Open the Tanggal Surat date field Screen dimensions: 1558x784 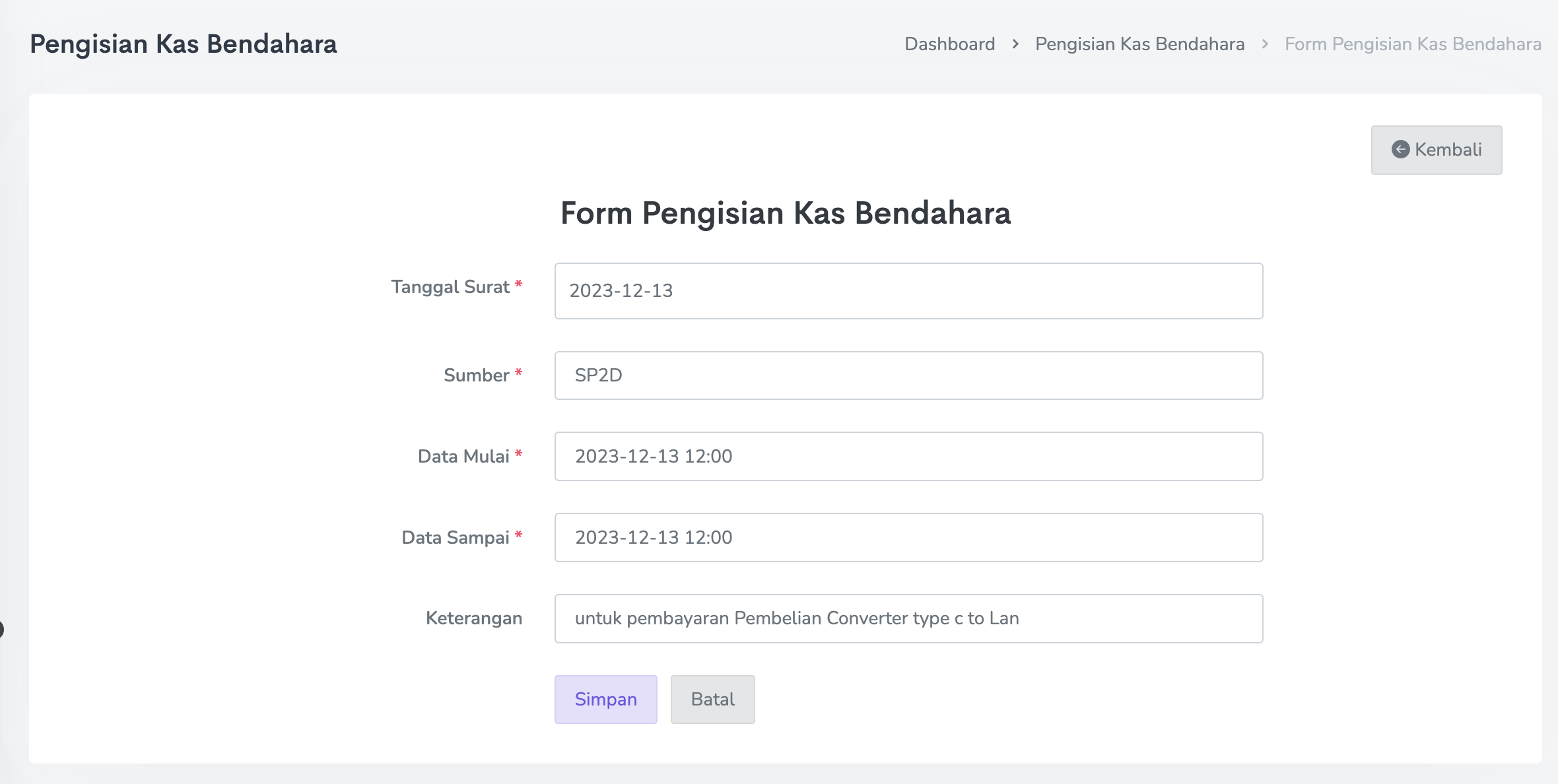[x=908, y=291]
